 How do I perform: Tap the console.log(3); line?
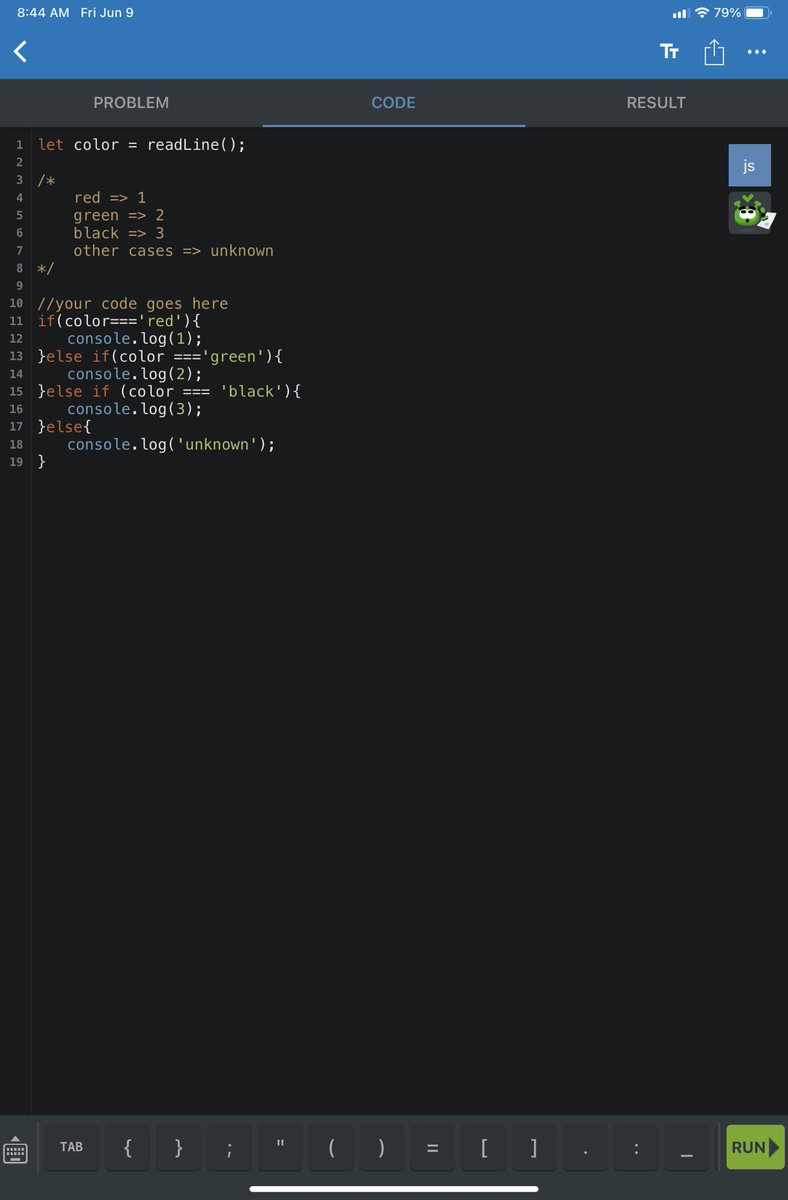pos(135,409)
